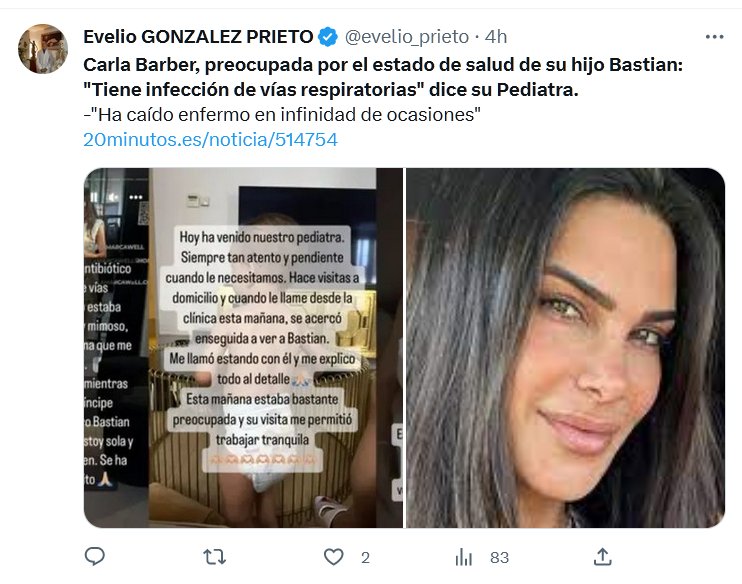
Task: Open the three-dot more options menu
Action: pos(714,37)
